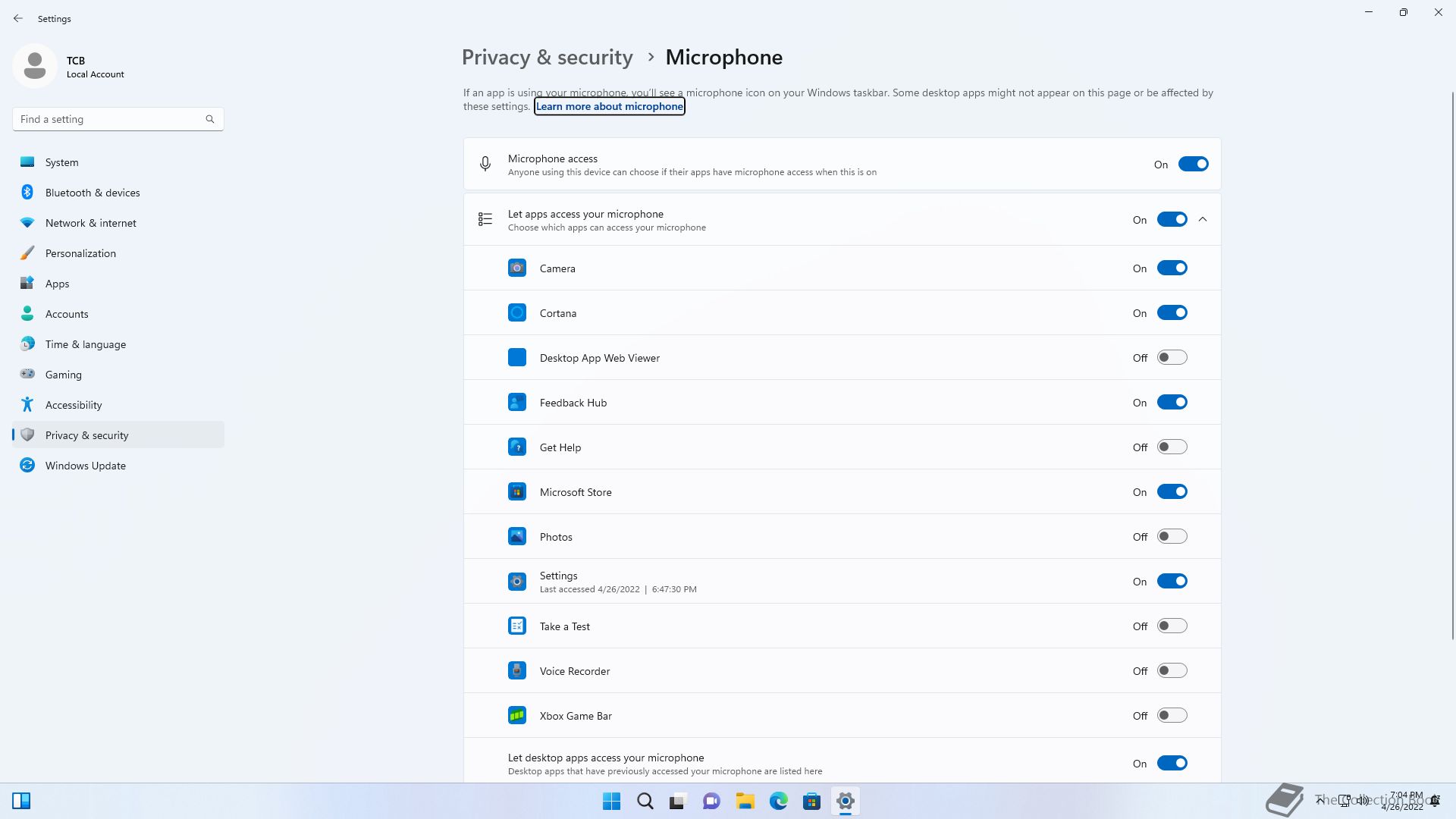Open Task View on the taskbar
The width and height of the screenshot is (1456, 819).
pos(678,802)
